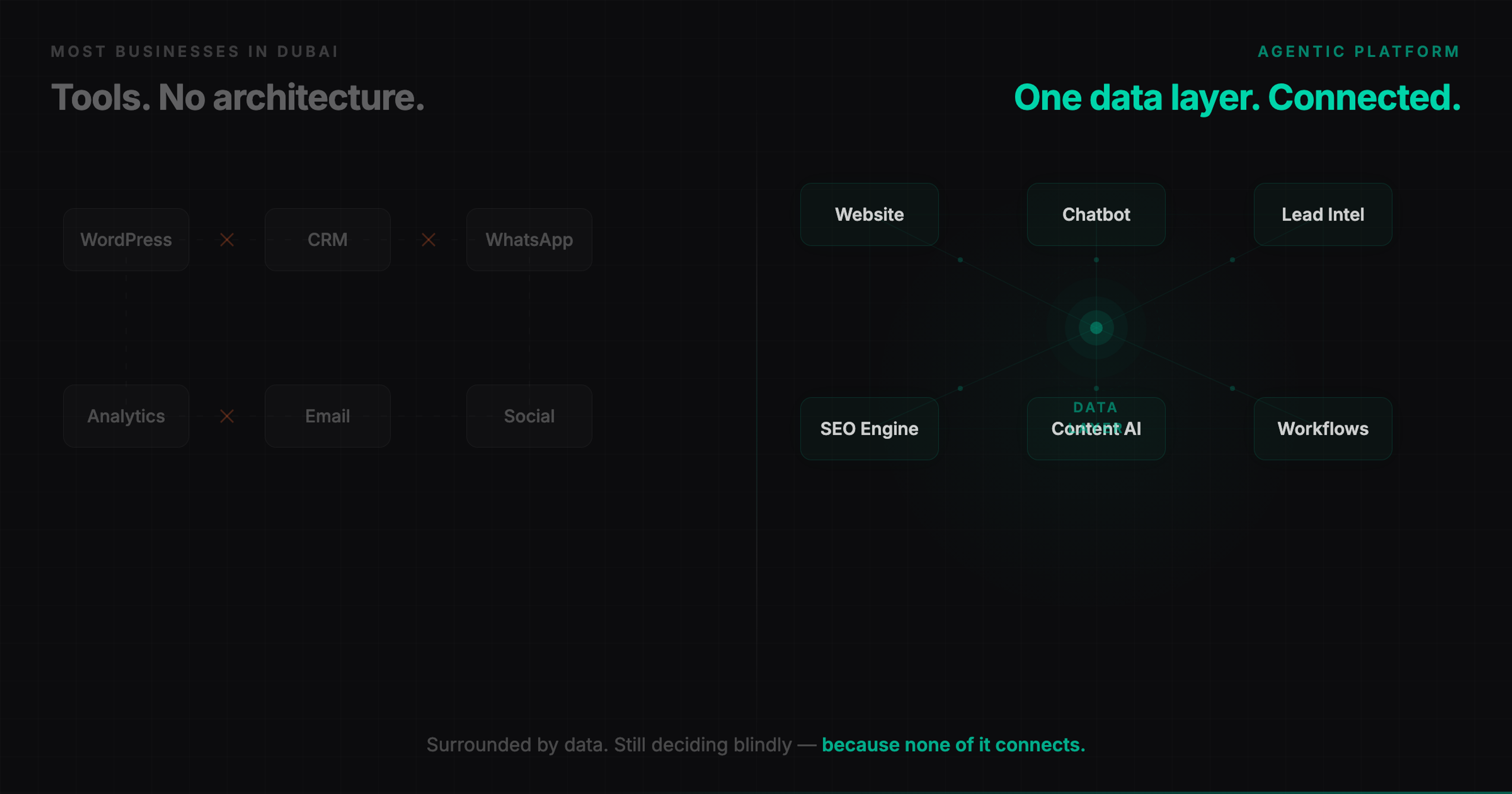Click the WhatsApp tool box

click(529, 239)
